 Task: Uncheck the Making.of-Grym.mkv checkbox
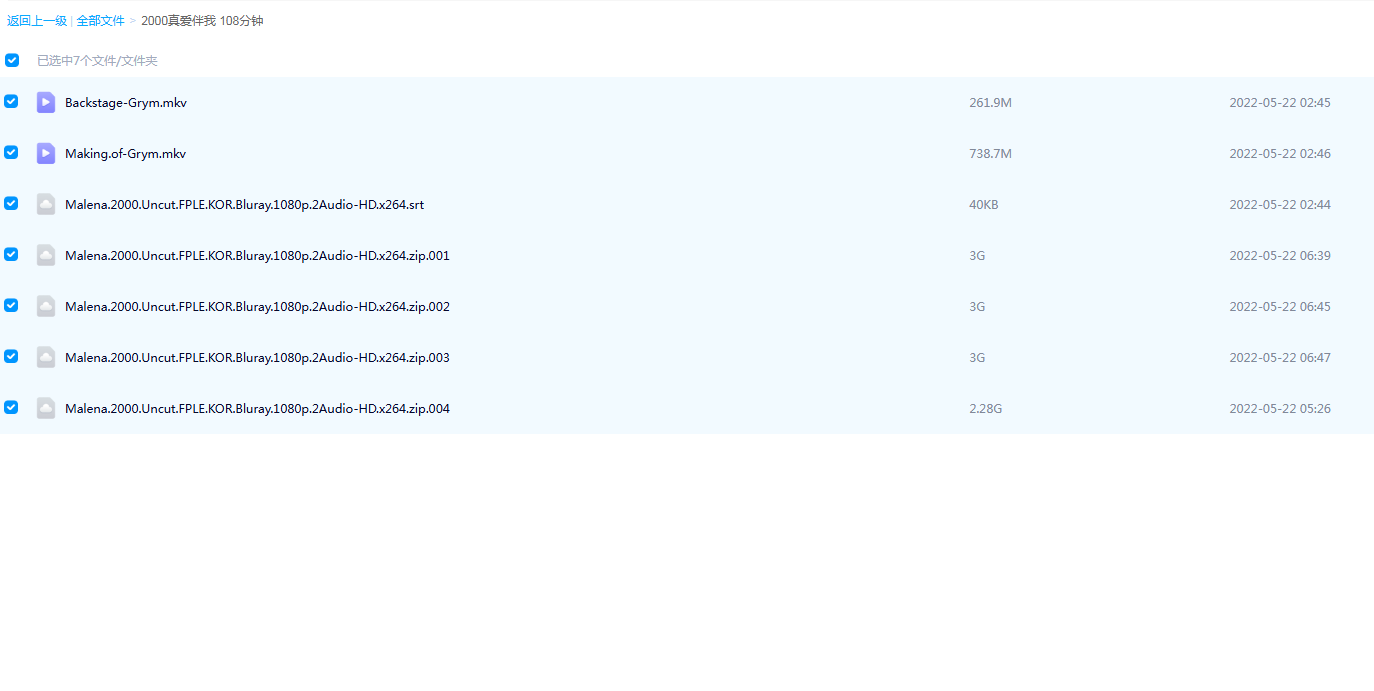point(11,152)
